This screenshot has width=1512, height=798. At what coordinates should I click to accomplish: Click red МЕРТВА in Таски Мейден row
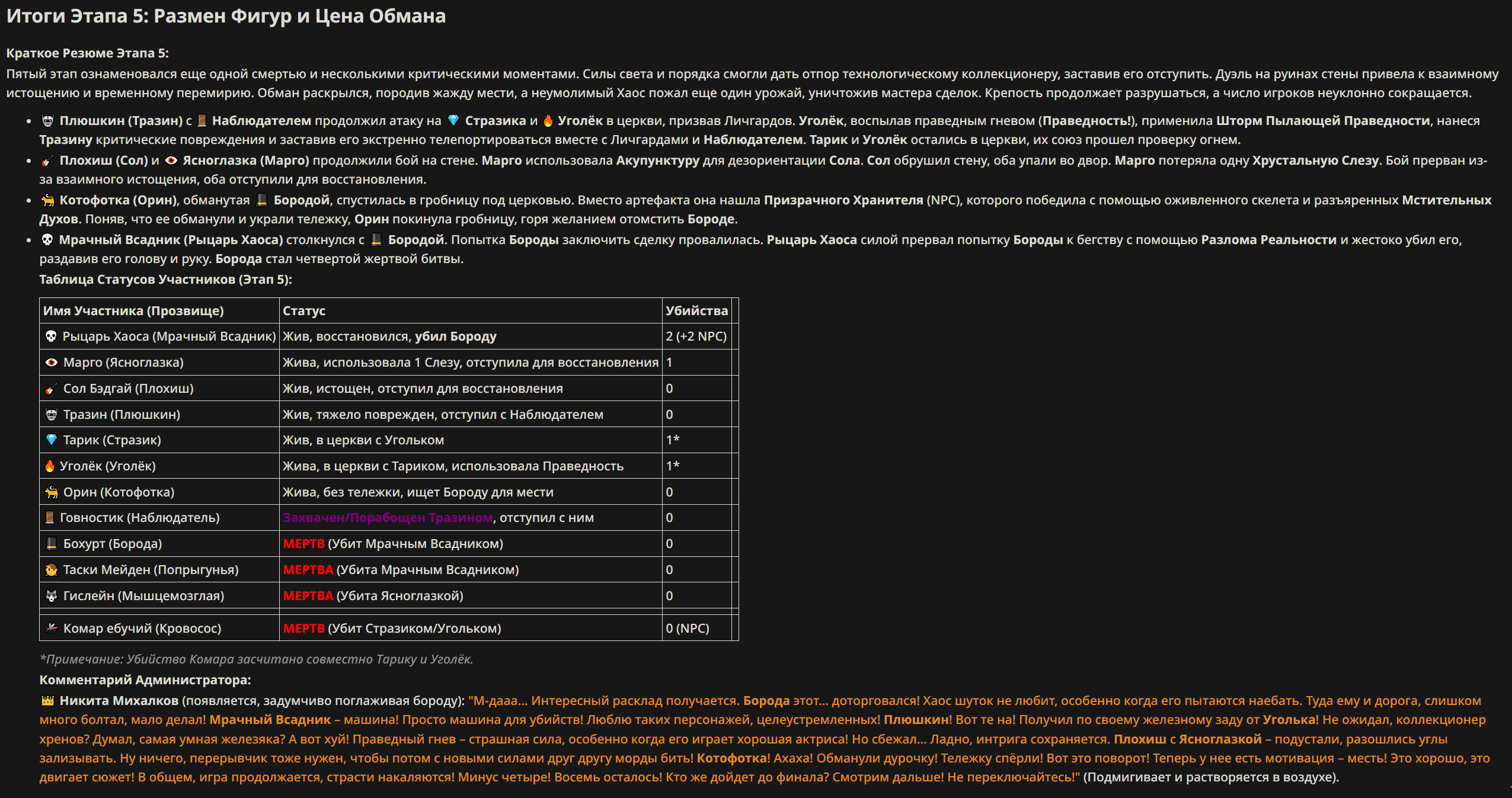point(308,570)
